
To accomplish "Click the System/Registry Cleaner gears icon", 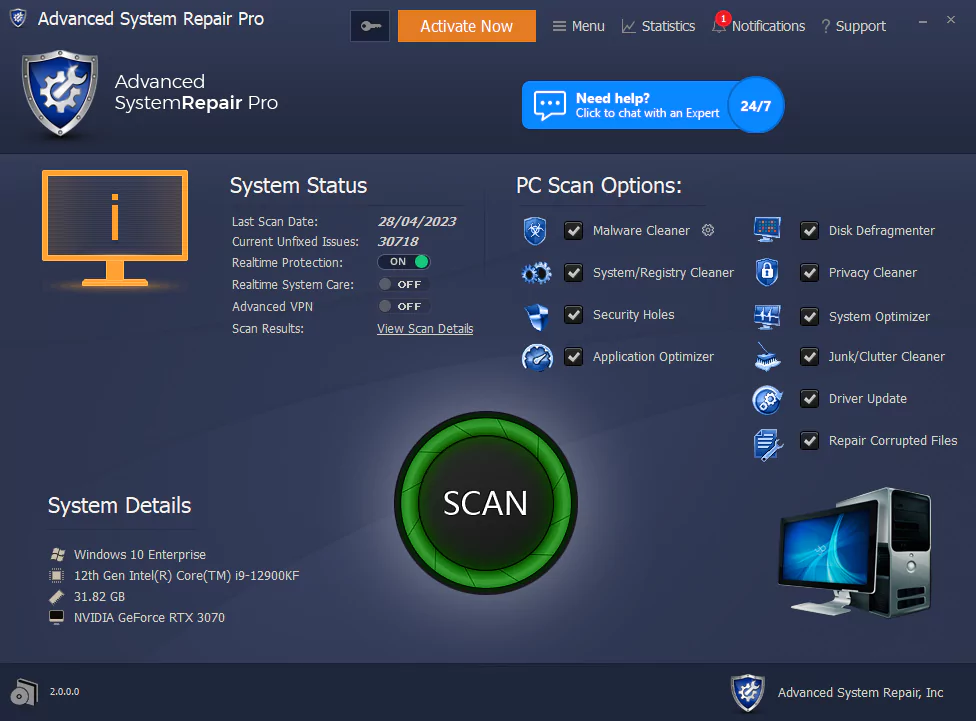I will point(537,272).
